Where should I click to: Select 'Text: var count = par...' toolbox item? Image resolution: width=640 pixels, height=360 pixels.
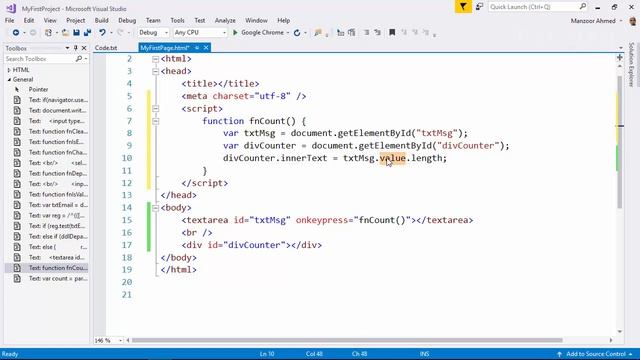(x=46, y=278)
